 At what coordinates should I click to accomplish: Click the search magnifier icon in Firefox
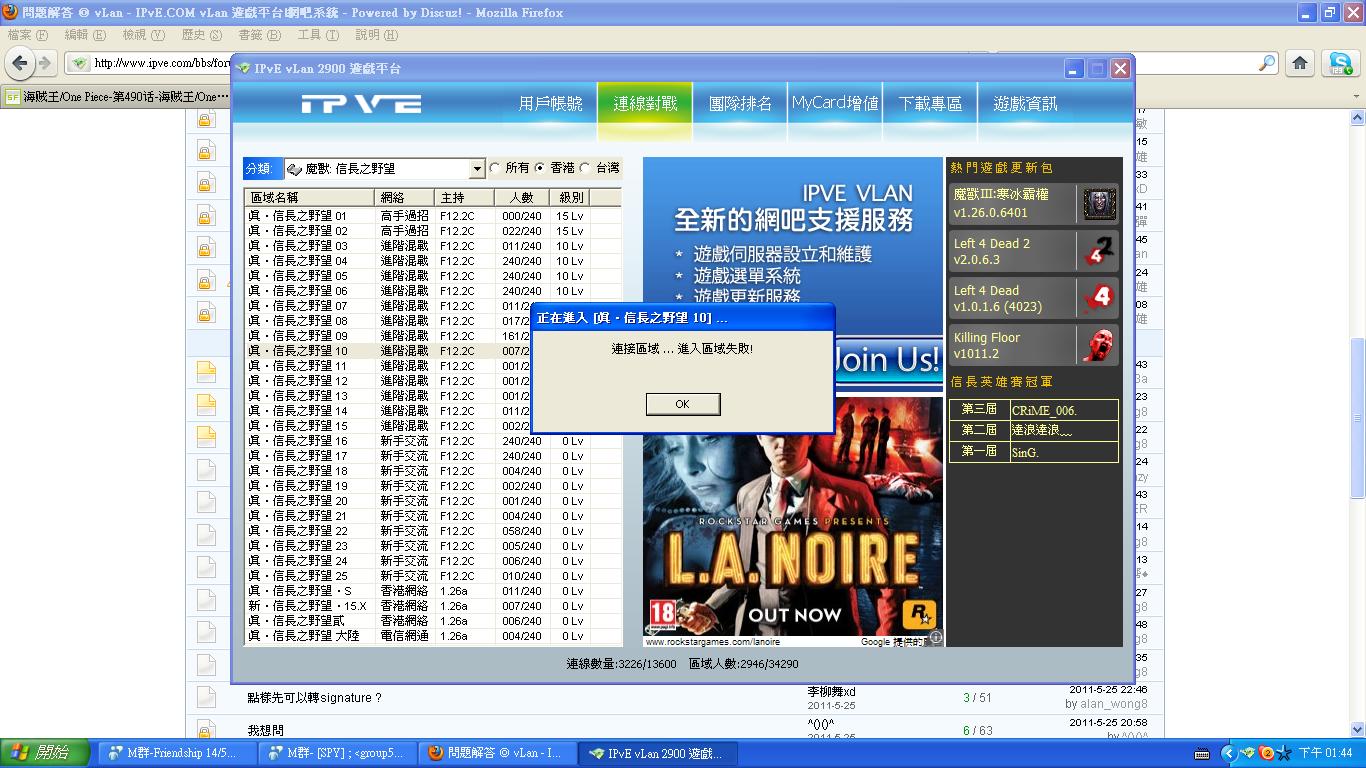coord(1267,63)
